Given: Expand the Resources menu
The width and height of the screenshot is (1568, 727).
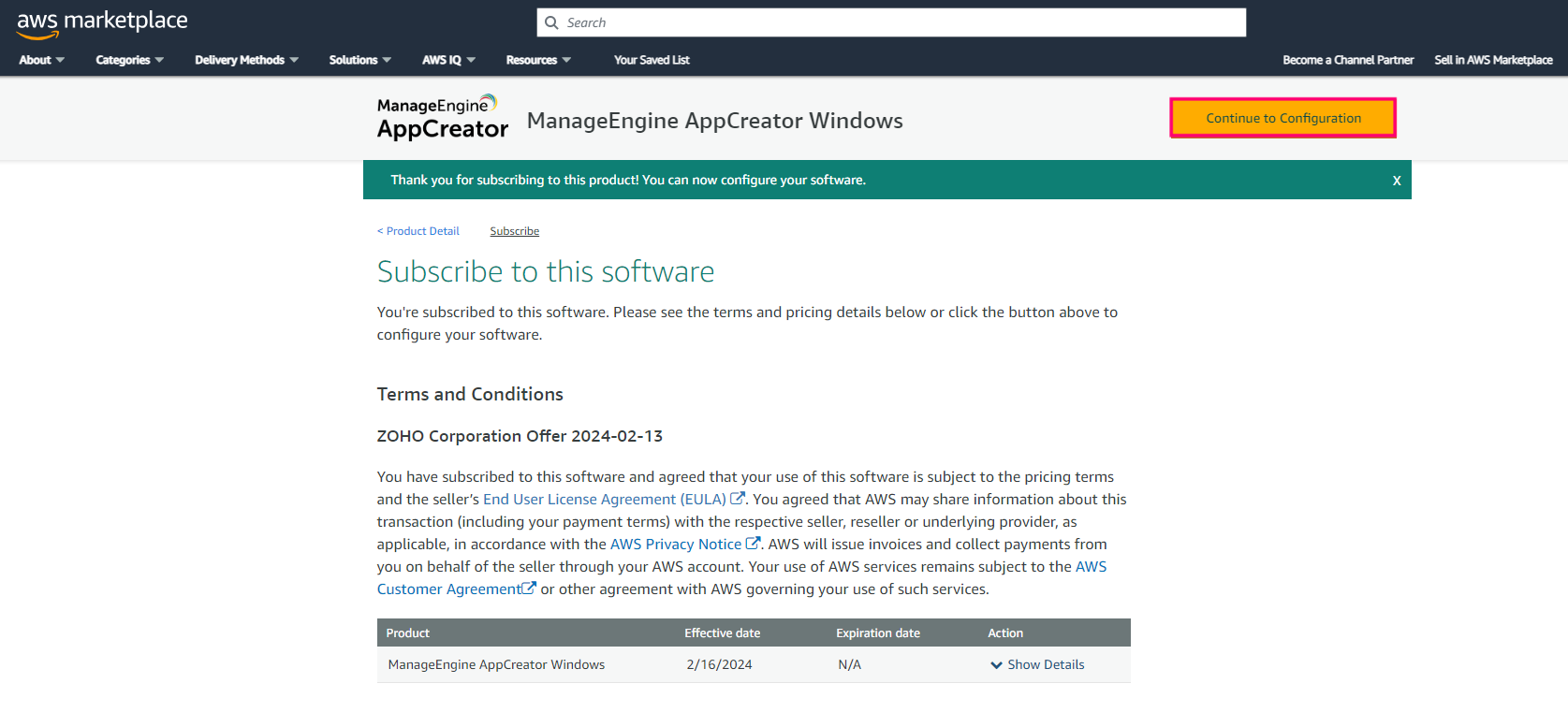Looking at the screenshot, I should coord(537,60).
